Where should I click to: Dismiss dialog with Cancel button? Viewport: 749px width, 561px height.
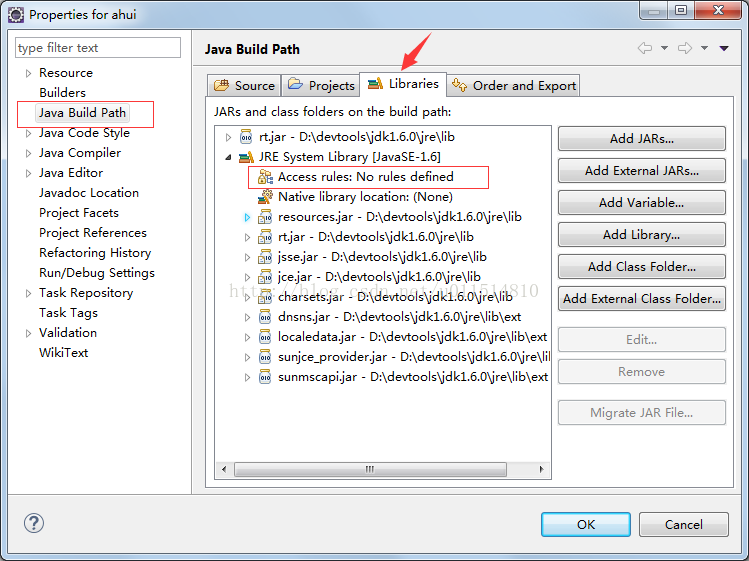(x=684, y=525)
